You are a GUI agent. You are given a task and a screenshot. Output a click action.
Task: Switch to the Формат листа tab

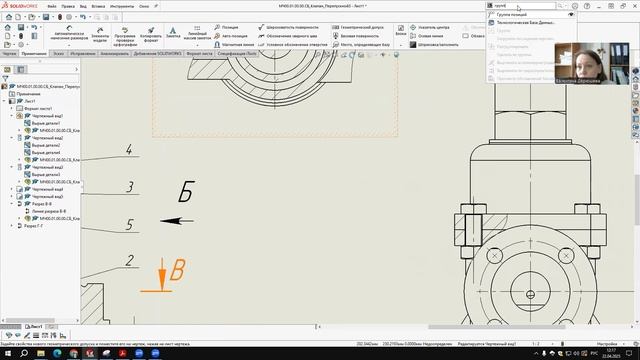(199, 53)
